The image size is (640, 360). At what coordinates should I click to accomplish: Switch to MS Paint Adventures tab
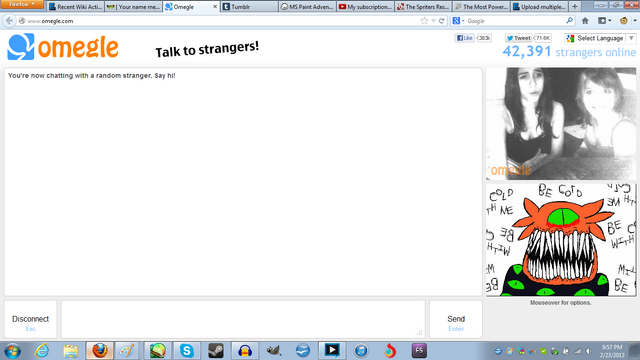[307, 7]
